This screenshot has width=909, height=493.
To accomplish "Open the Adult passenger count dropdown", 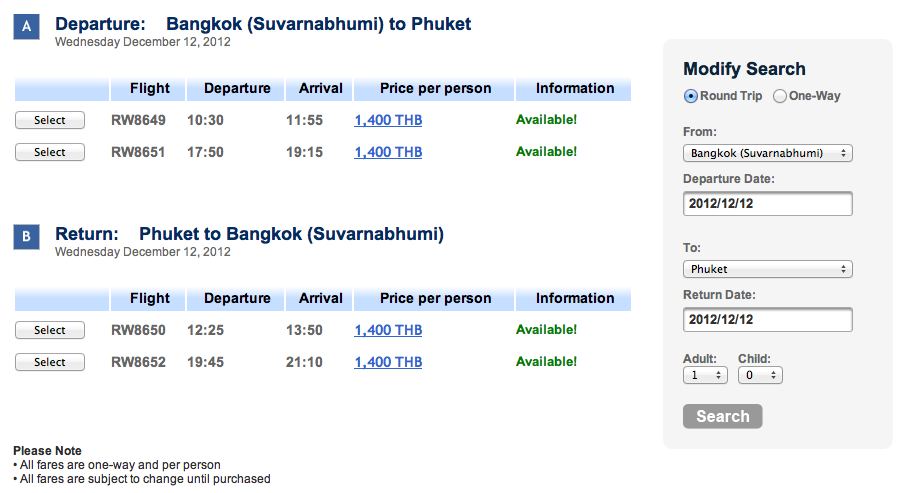I will click(x=705, y=375).
